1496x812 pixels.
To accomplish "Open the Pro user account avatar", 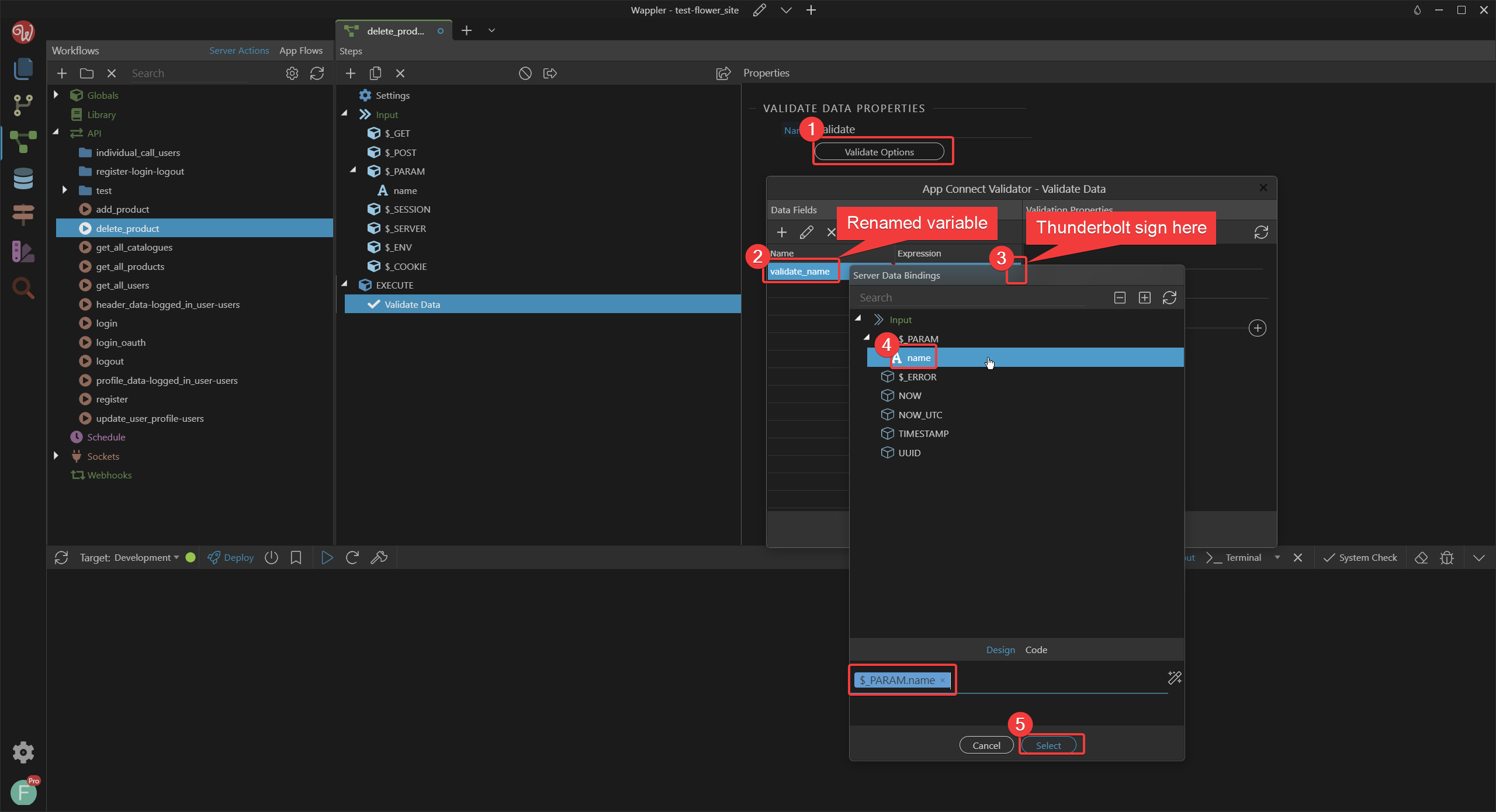I will tap(24, 792).
